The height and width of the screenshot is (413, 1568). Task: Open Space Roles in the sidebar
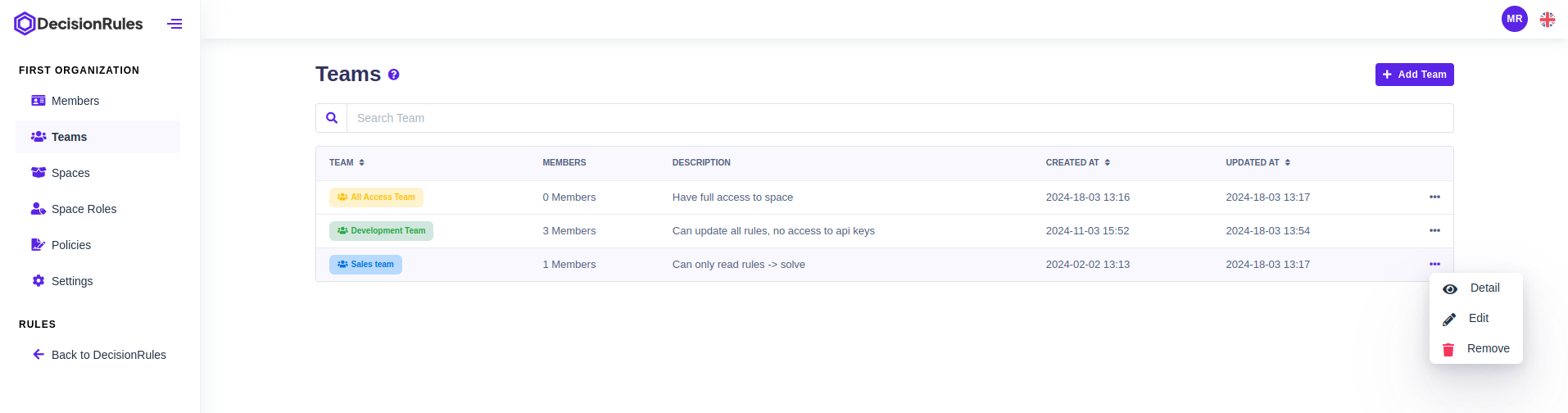(x=84, y=209)
